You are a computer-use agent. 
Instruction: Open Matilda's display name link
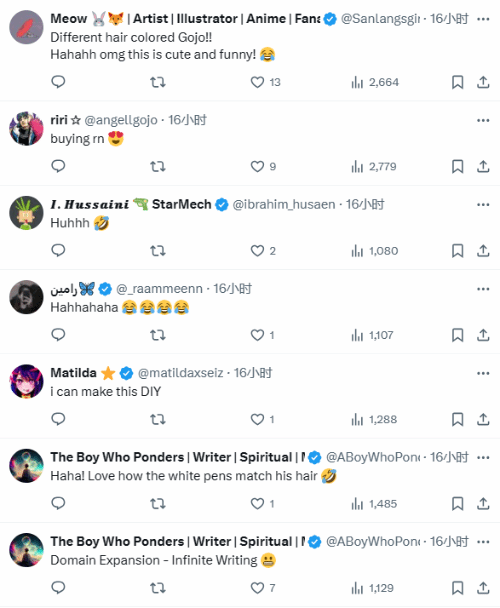pos(73,373)
